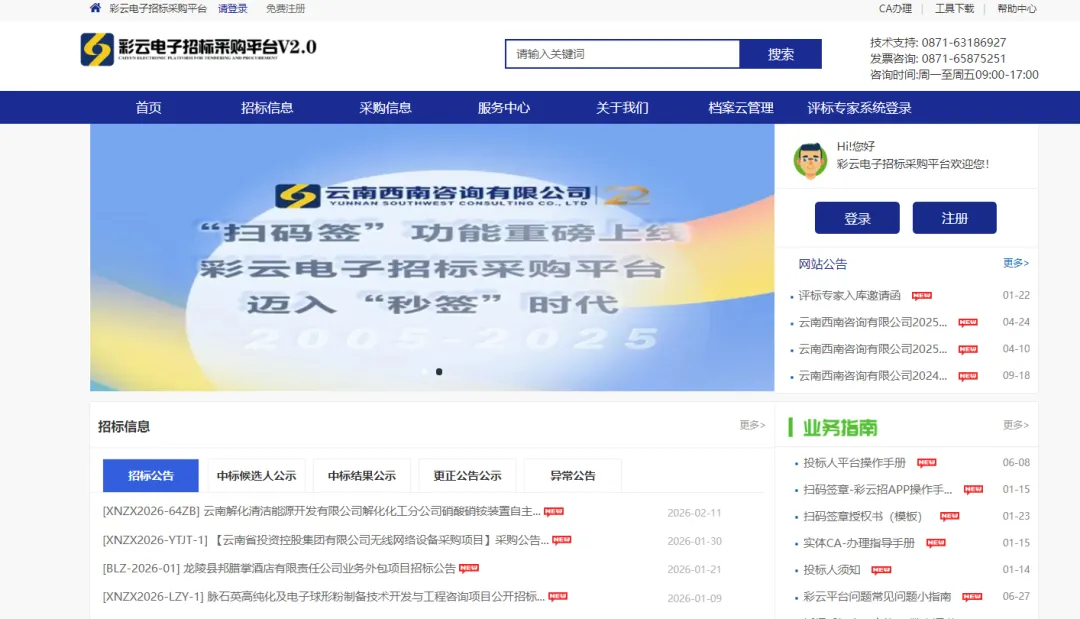The image size is (1080, 619).
Task: Open the 帮助中心 link
Action: point(1017,9)
